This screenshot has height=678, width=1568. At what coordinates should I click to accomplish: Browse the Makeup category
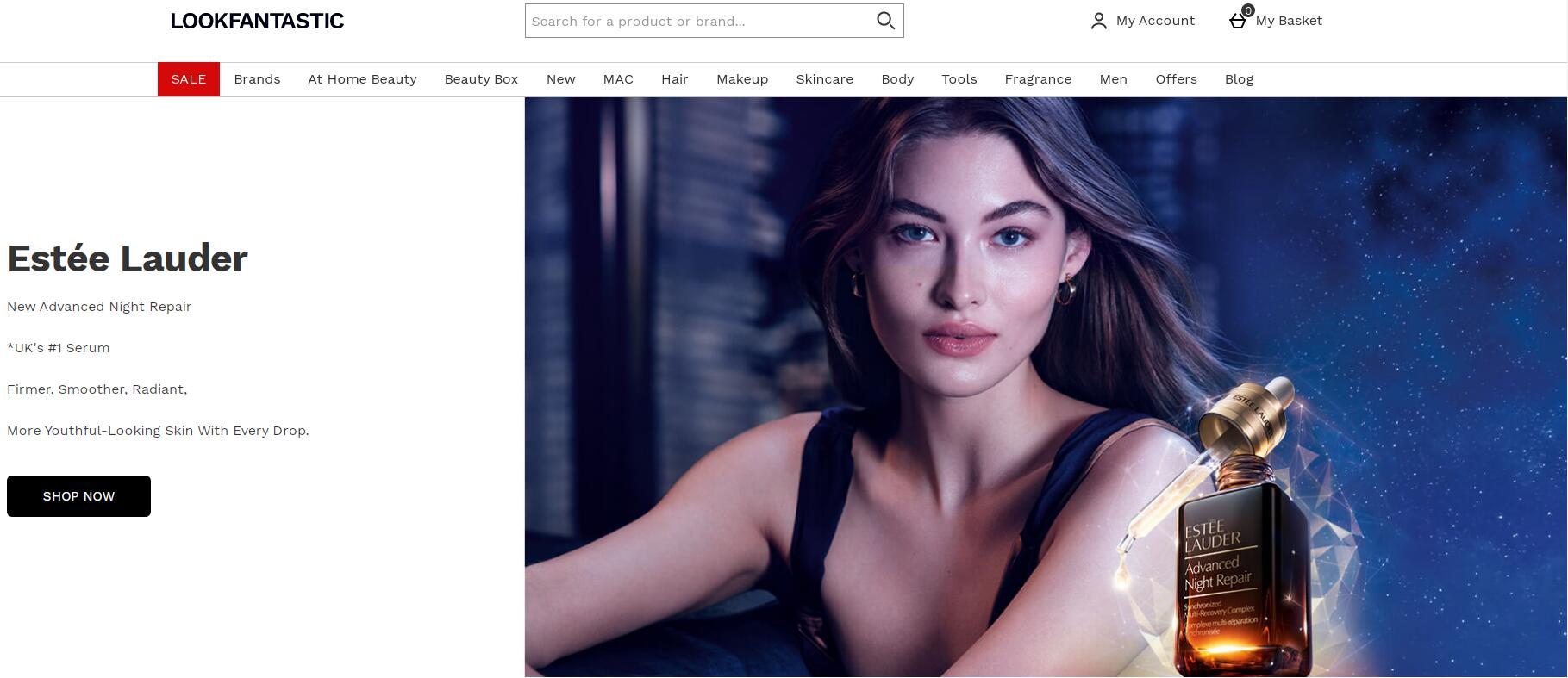click(741, 79)
